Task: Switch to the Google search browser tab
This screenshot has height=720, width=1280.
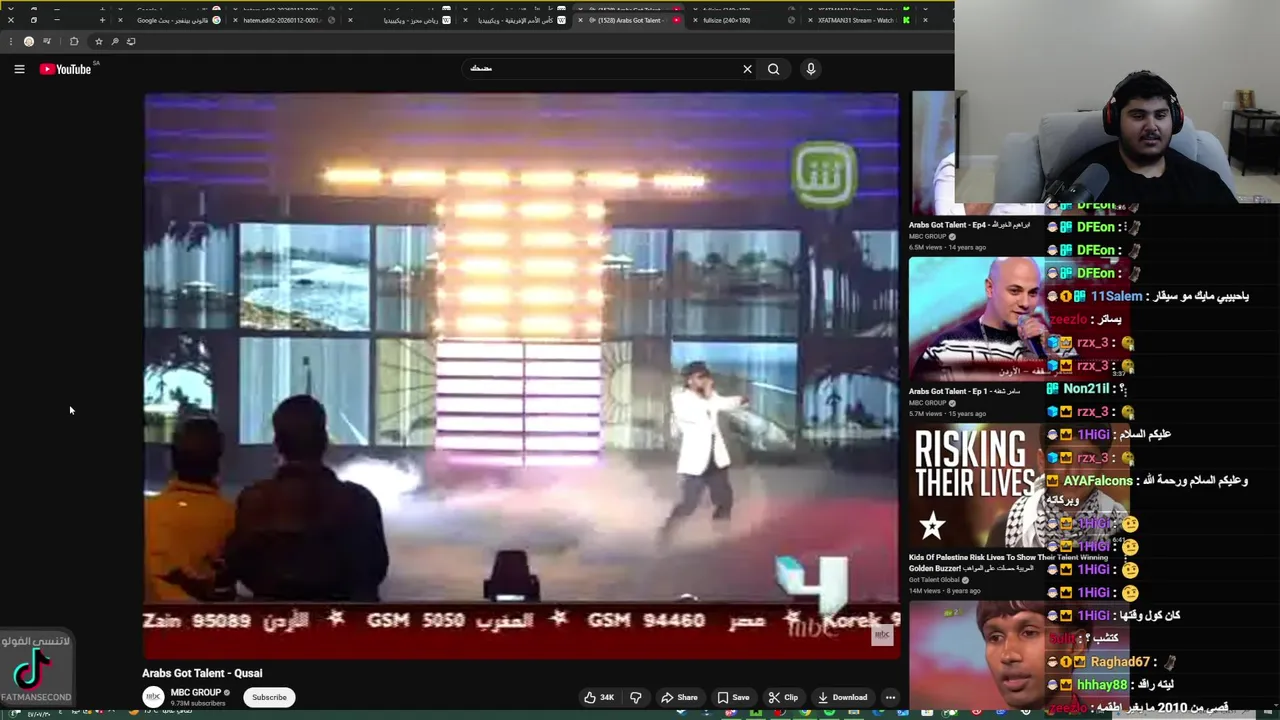Action: (172, 20)
